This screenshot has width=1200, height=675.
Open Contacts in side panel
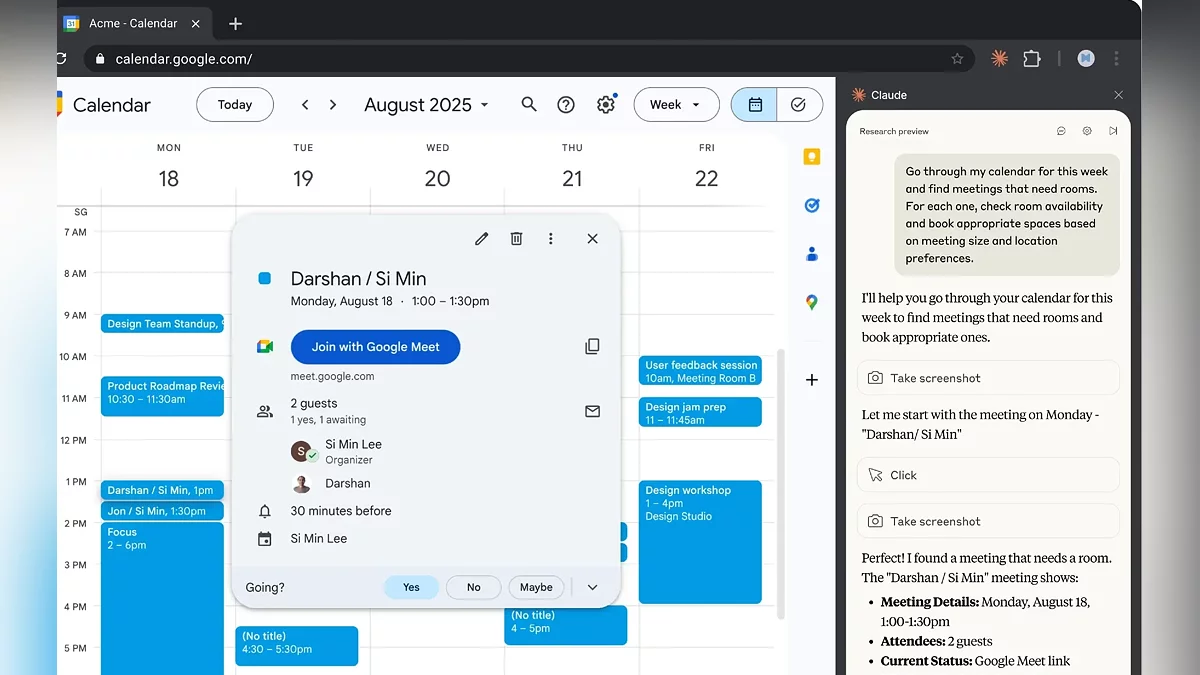812,254
